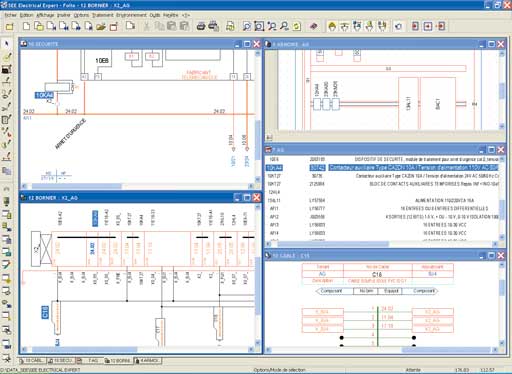This screenshot has height=374, width=512.
Task: Click the zoom magnifier toolbar icon
Action: click(x=247, y=26)
